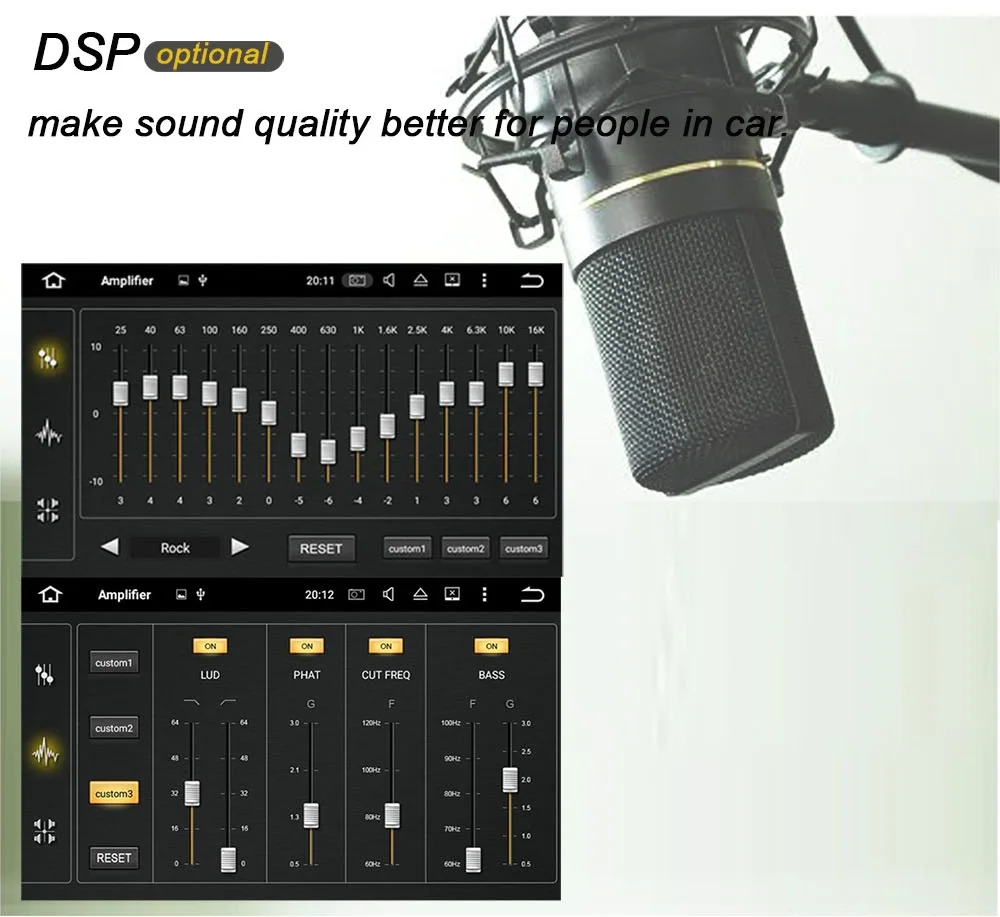Tap the close-screen box icon in the upper status bar
The image size is (1000, 917).
452,279
